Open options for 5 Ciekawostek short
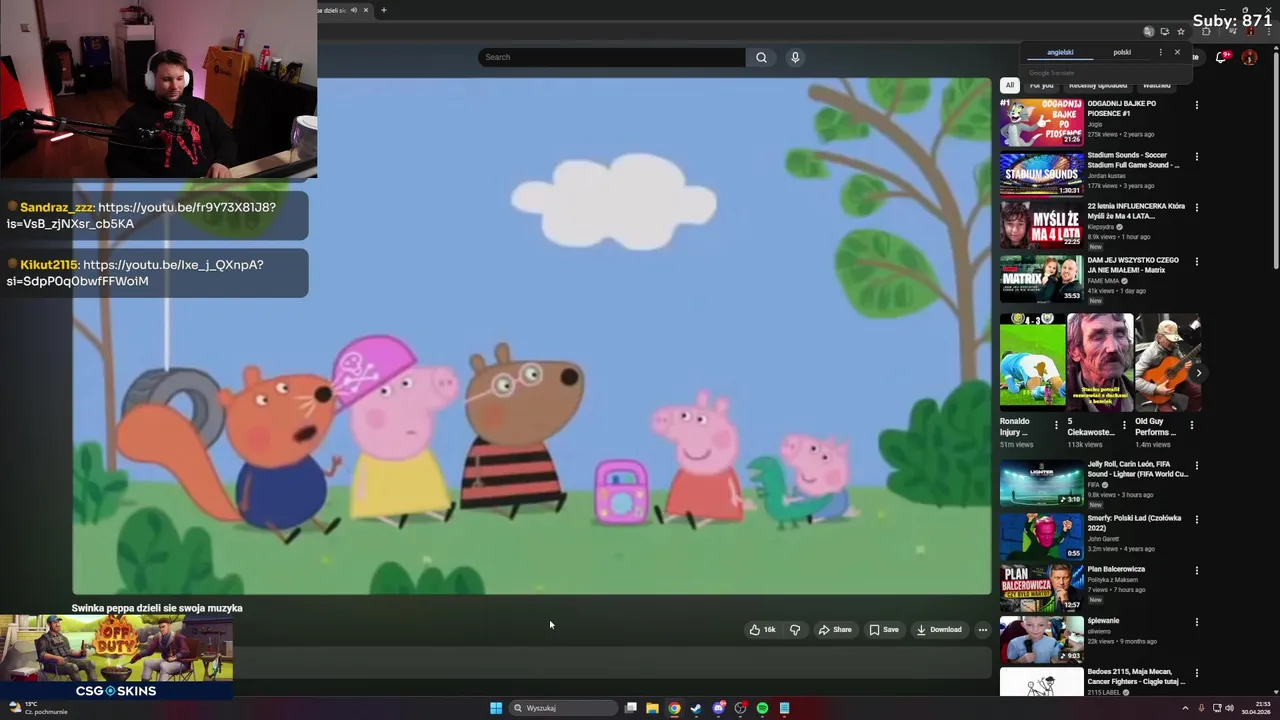Screen dimensions: 1280x720 pyautogui.click(x=1123, y=425)
